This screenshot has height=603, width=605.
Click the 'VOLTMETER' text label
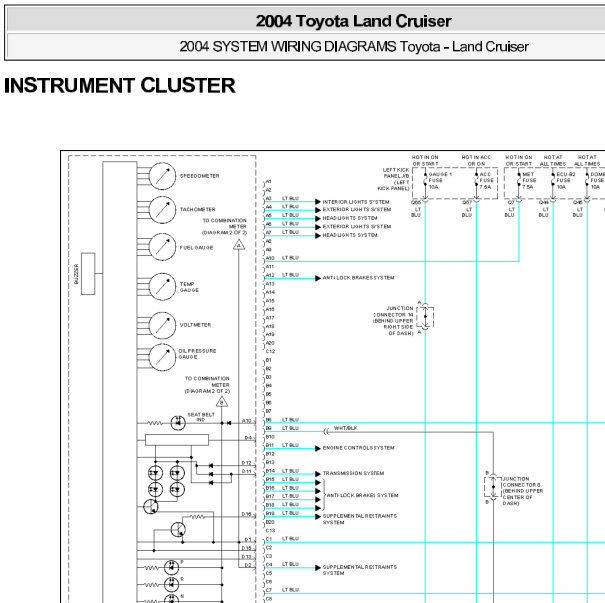(195, 325)
